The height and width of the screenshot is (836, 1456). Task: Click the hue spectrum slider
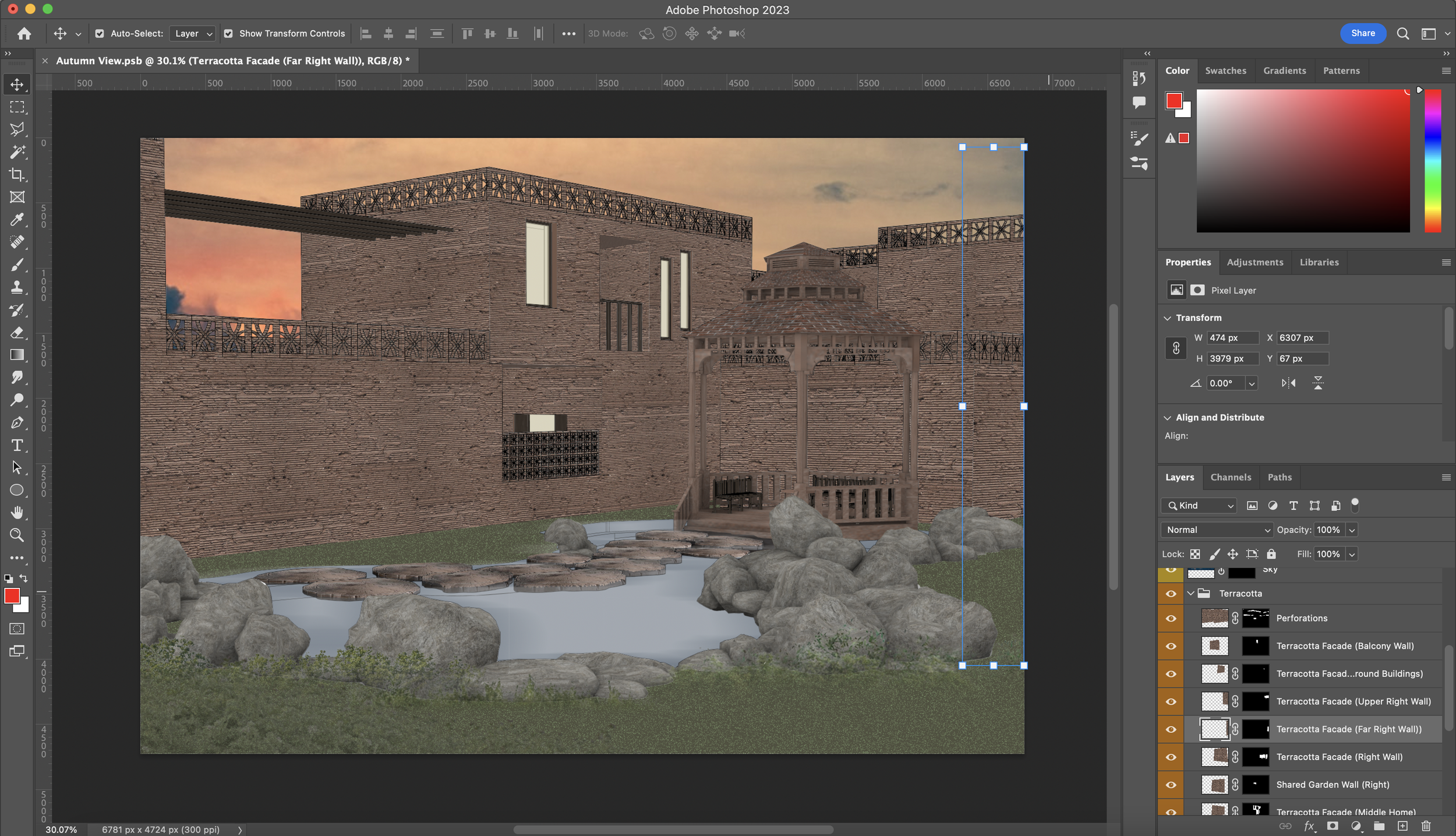click(1433, 161)
